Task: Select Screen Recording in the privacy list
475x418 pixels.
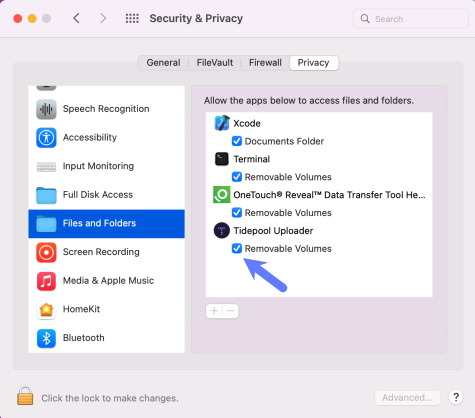Action: [x=107, y=252]
